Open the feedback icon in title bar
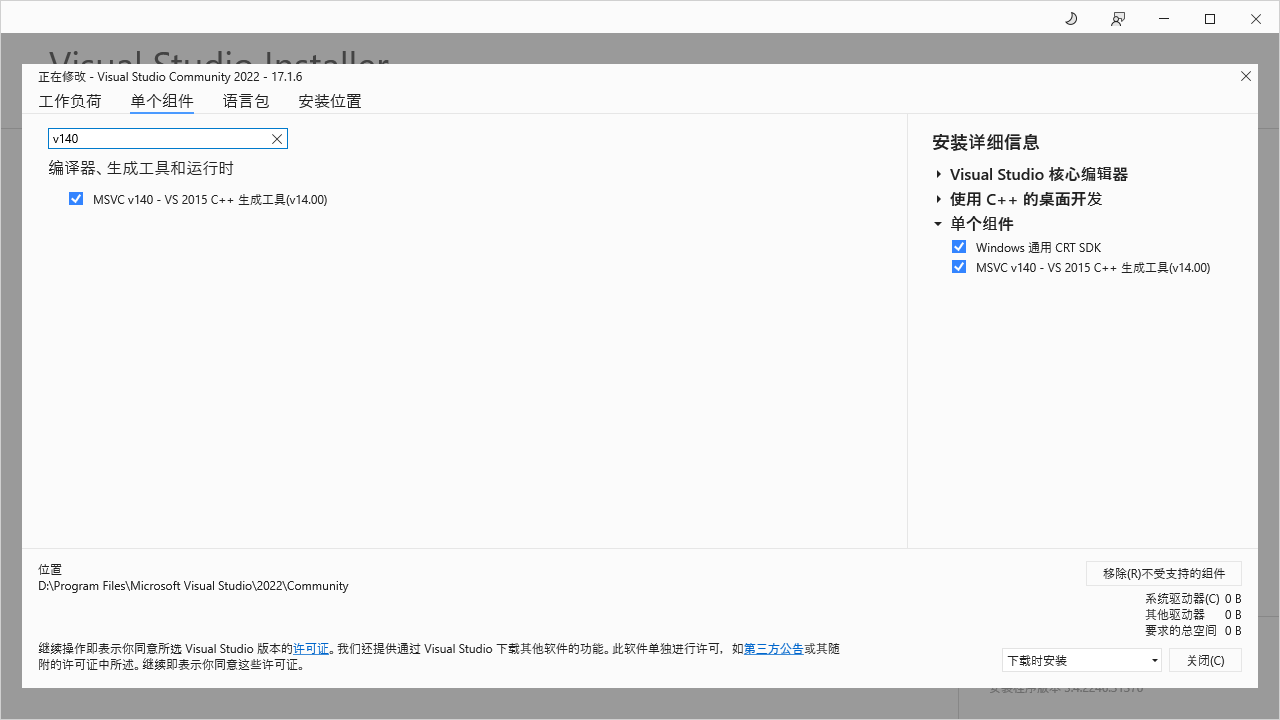 (x=1118, y=19)
